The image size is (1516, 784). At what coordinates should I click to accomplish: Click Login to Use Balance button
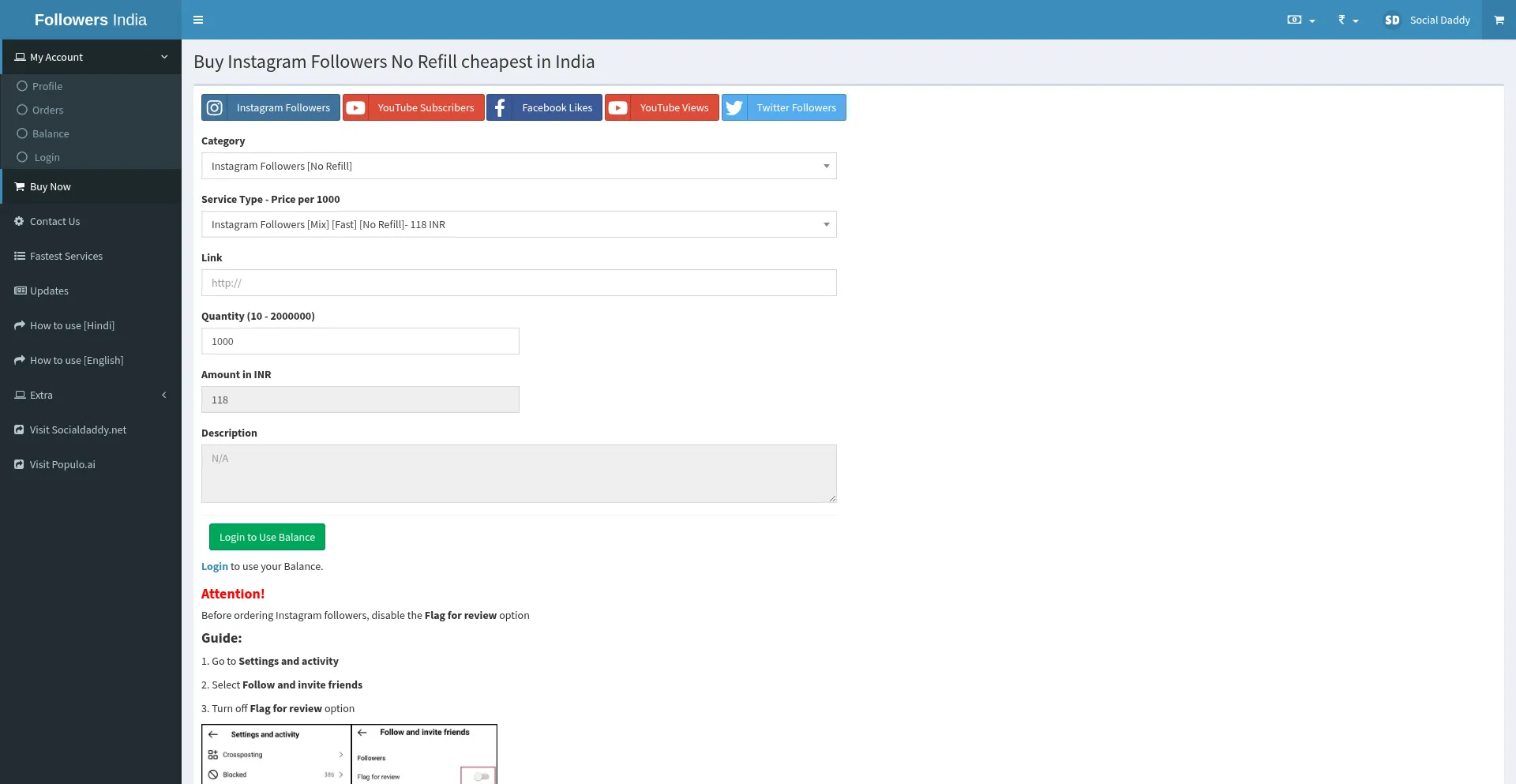click(267, 537)
